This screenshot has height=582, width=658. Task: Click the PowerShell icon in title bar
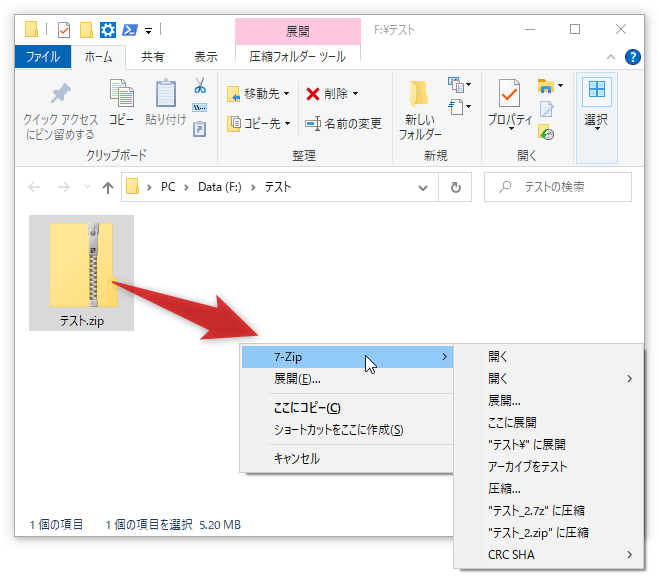tap(130, 30)
